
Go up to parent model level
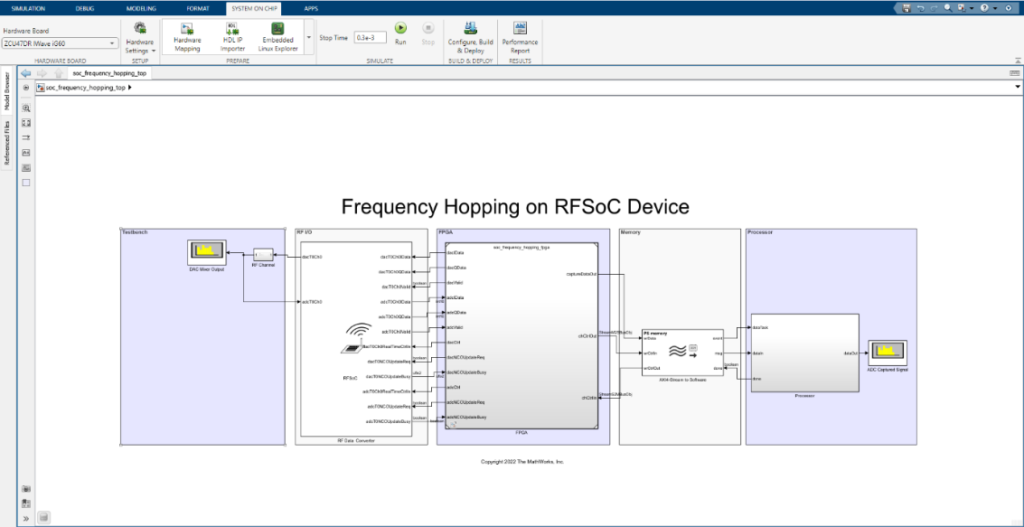pyautogui.click(x=58, y=73)
